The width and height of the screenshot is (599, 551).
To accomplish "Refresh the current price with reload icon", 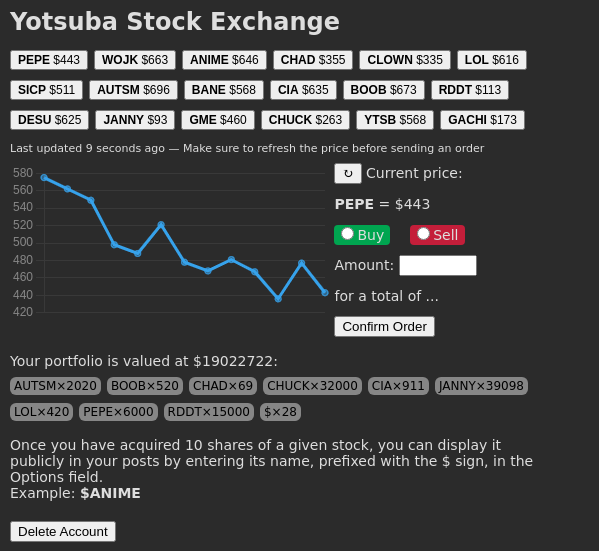I will [x=348, y=174].
